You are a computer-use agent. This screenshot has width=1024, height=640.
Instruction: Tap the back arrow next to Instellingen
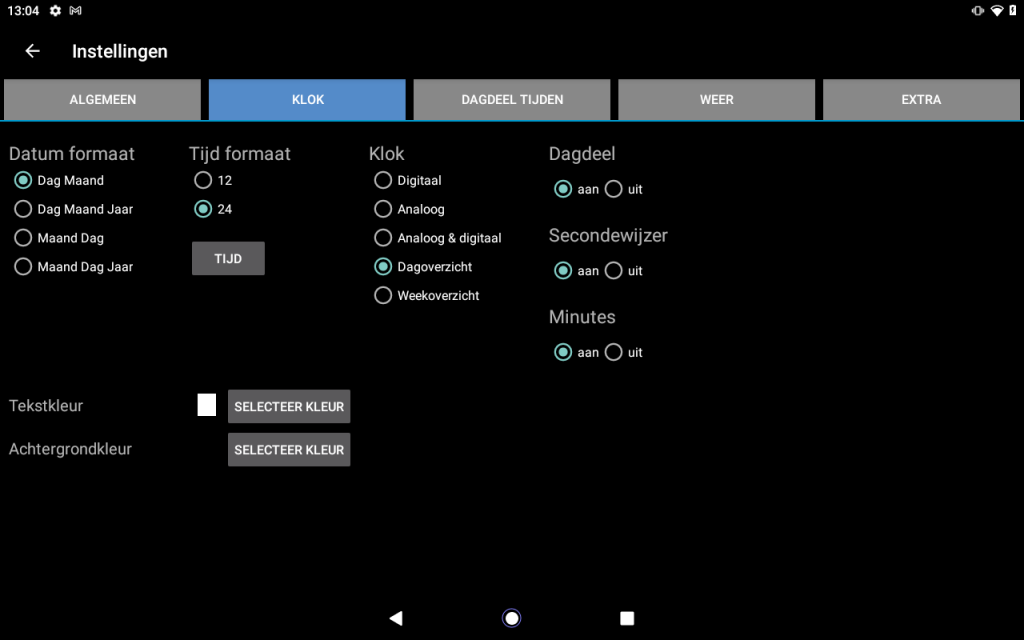point(33,51)
